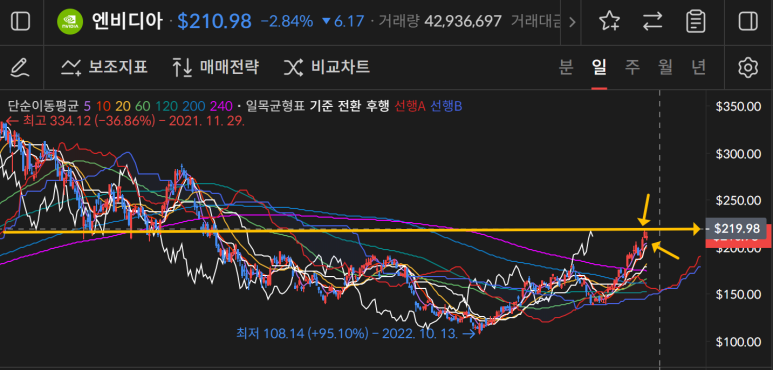Screen dimensions: 773x370
Task: Click the NVIDIA green logo icon
Action: pos(70,22)
